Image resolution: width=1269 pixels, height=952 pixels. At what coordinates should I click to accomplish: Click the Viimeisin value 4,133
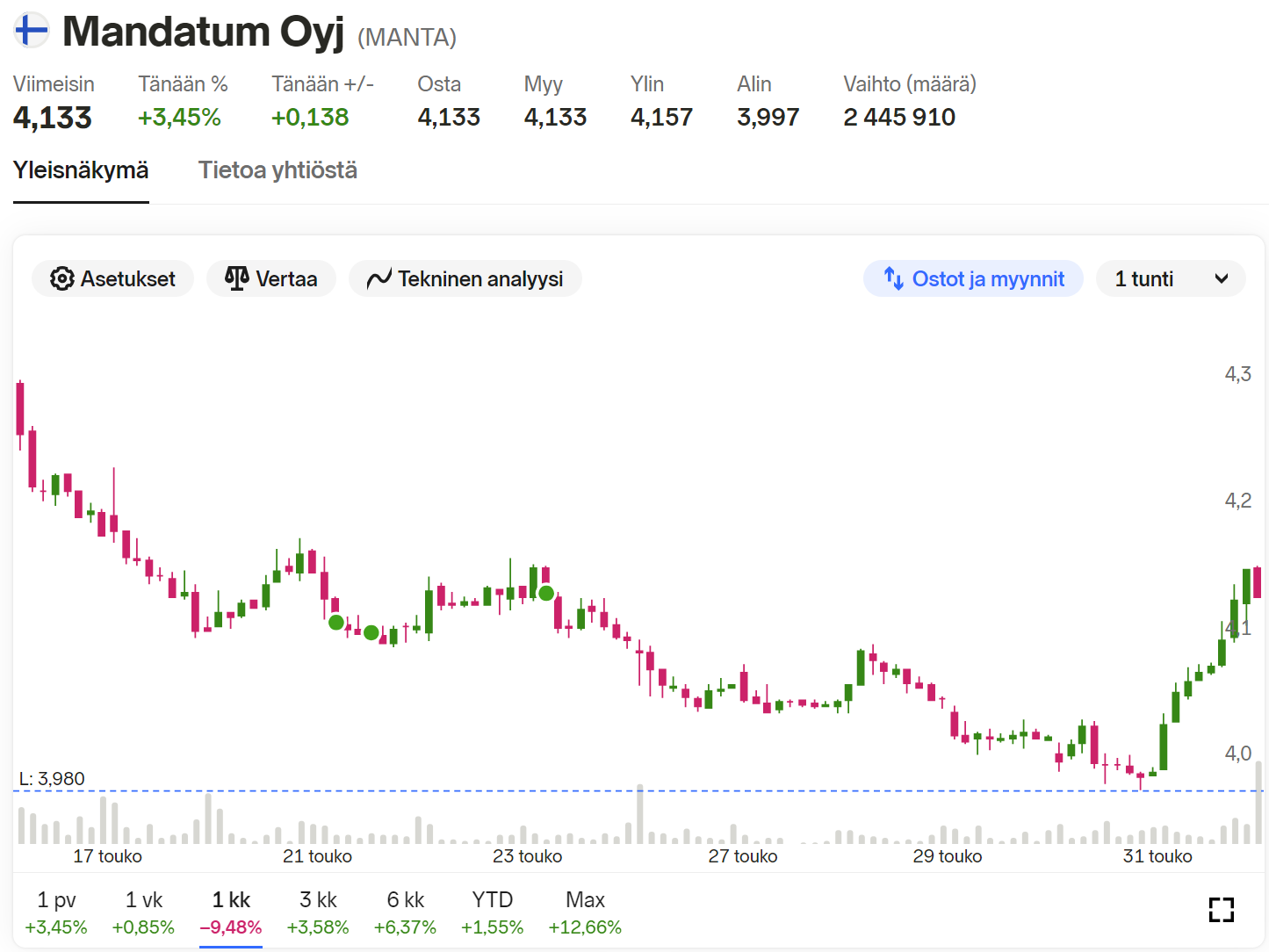click(x=53, y=118)
